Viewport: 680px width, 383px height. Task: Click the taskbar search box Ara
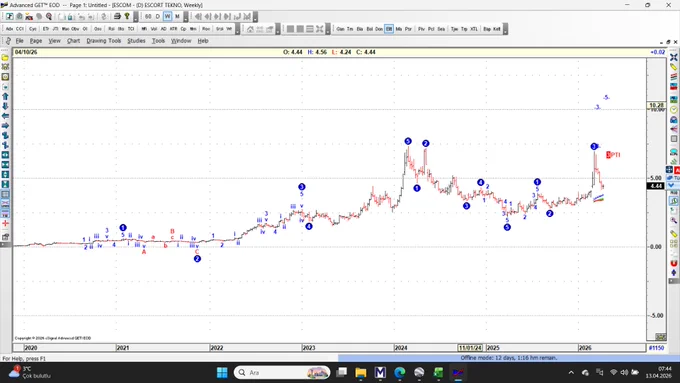point(282,373)
